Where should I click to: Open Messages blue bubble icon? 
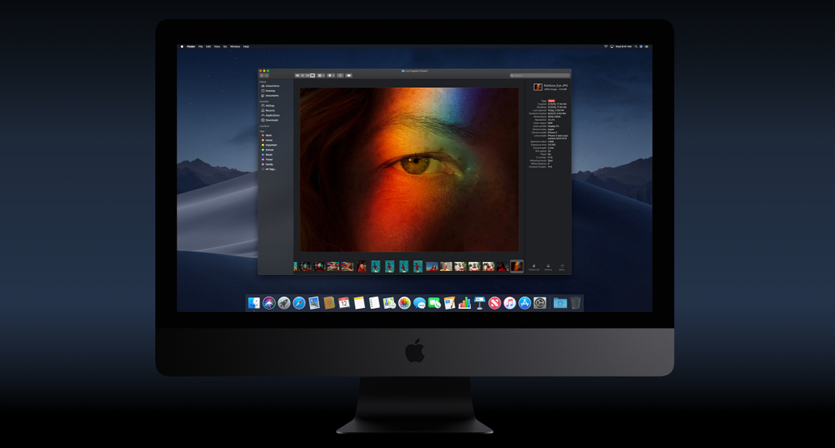tap(419, 303)
